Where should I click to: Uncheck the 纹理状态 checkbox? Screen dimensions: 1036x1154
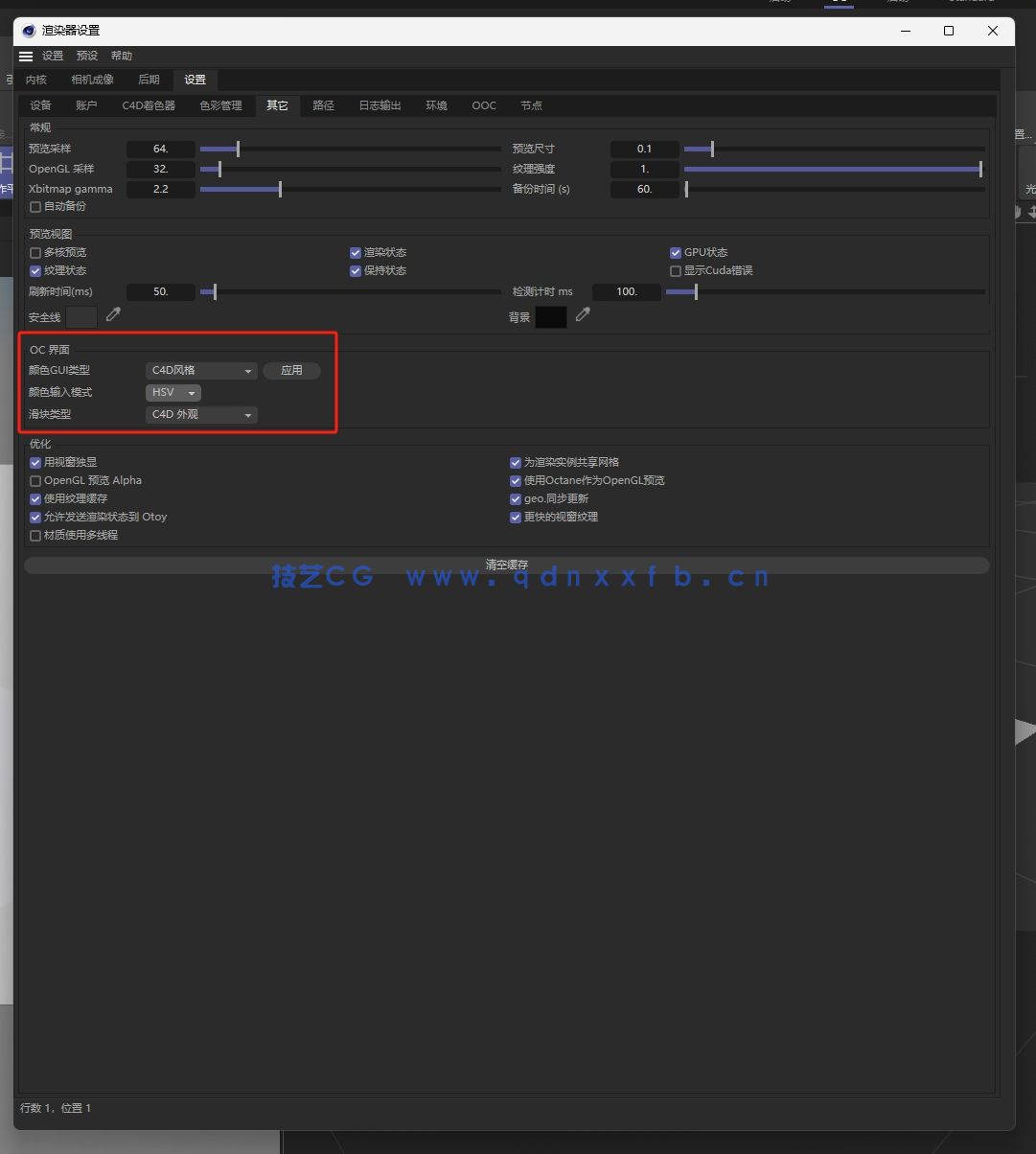coord(35,270)
